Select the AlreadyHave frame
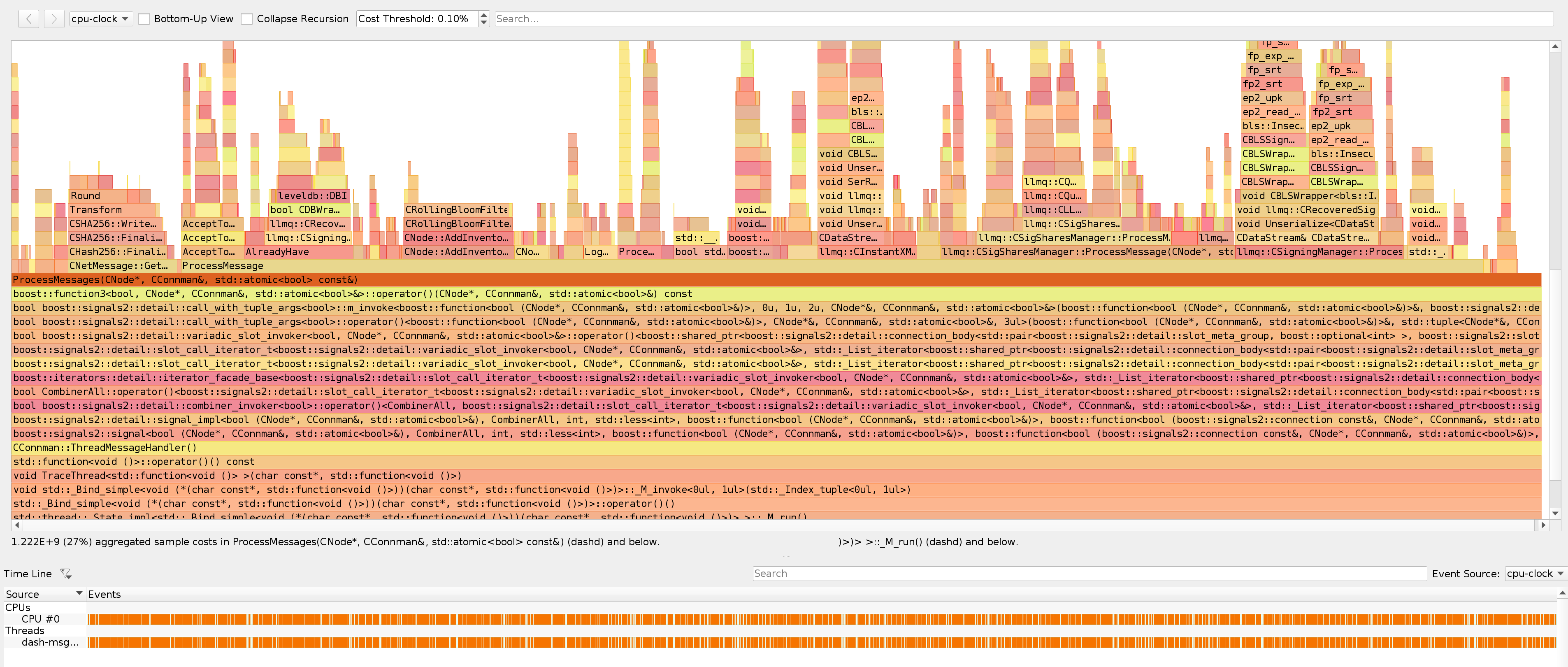This screenshot has height=667, width=1568. pyautogui.click(x=299, y=252)
